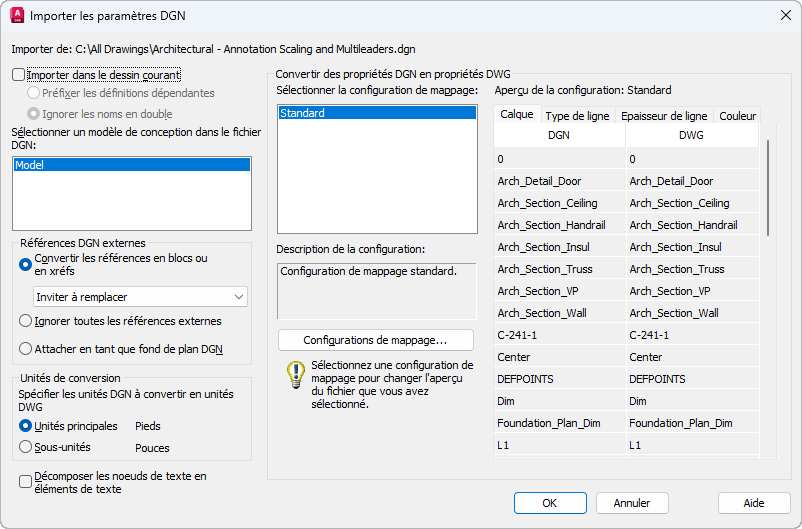The image size is (802, 529).
Task: Switch to the Type de ligne tab
Action: pos(577,116)
